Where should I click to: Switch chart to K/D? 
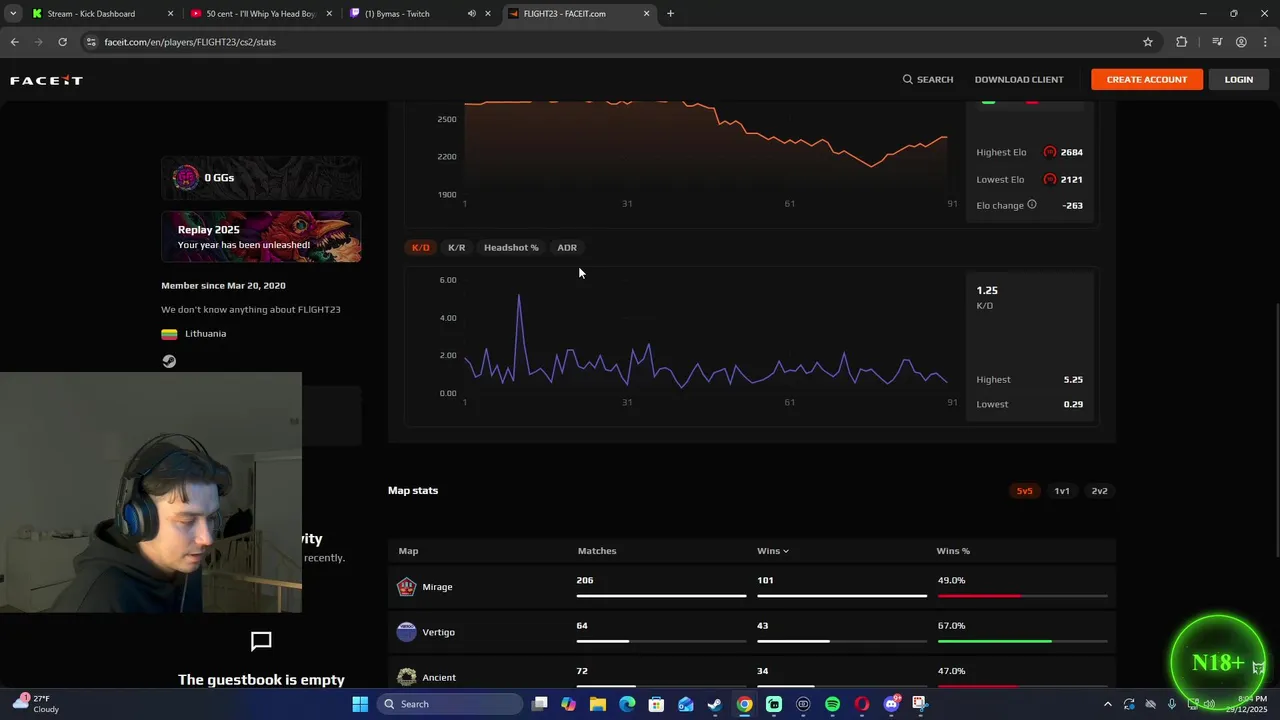pyautogui.click(x=421, y=247)
